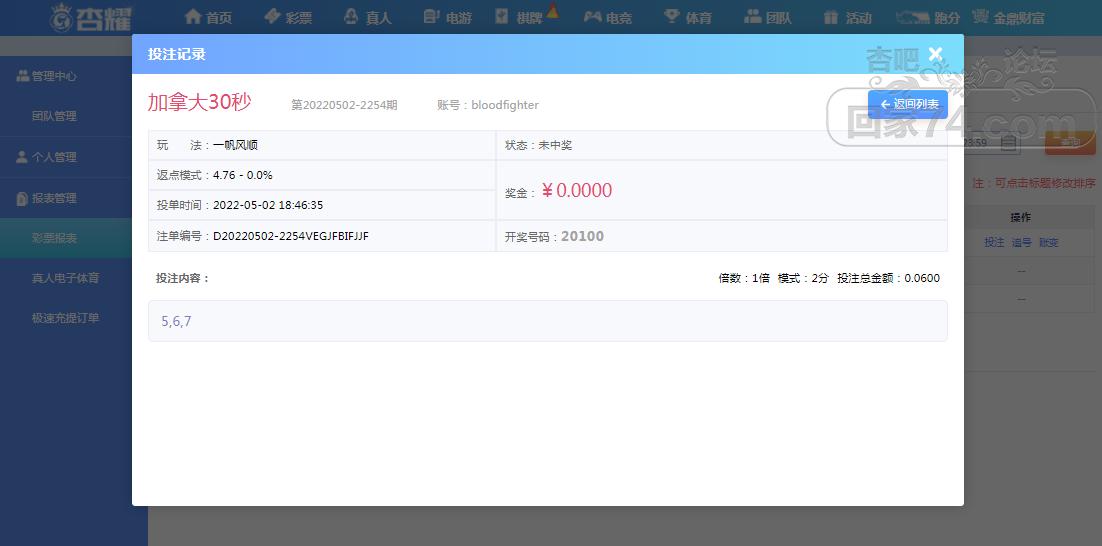Open the 电竞 nav menu
This screenshot has height=546, width=1102.
click(608, 17)
